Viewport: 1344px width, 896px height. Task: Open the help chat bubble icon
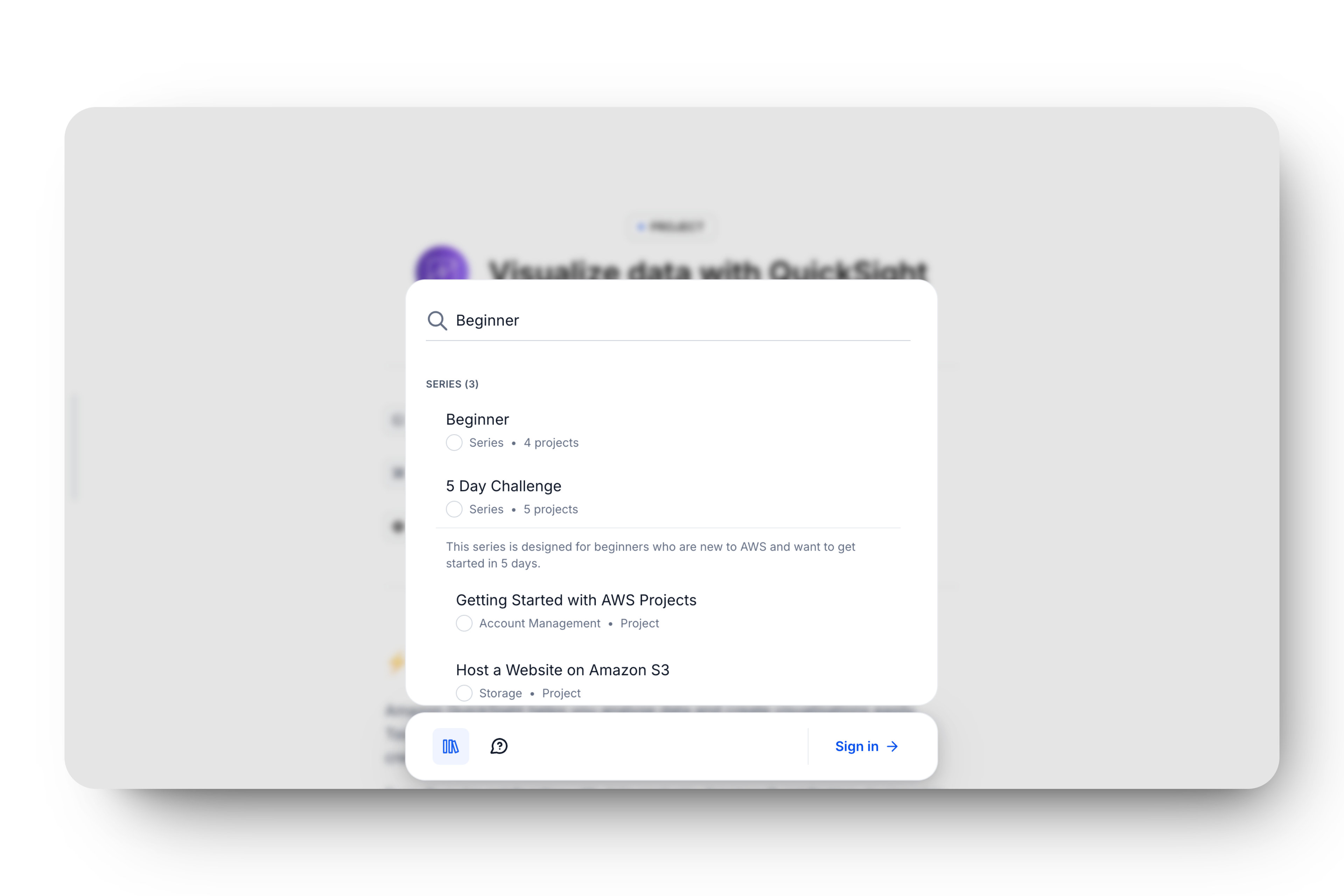tap(499, 746)
